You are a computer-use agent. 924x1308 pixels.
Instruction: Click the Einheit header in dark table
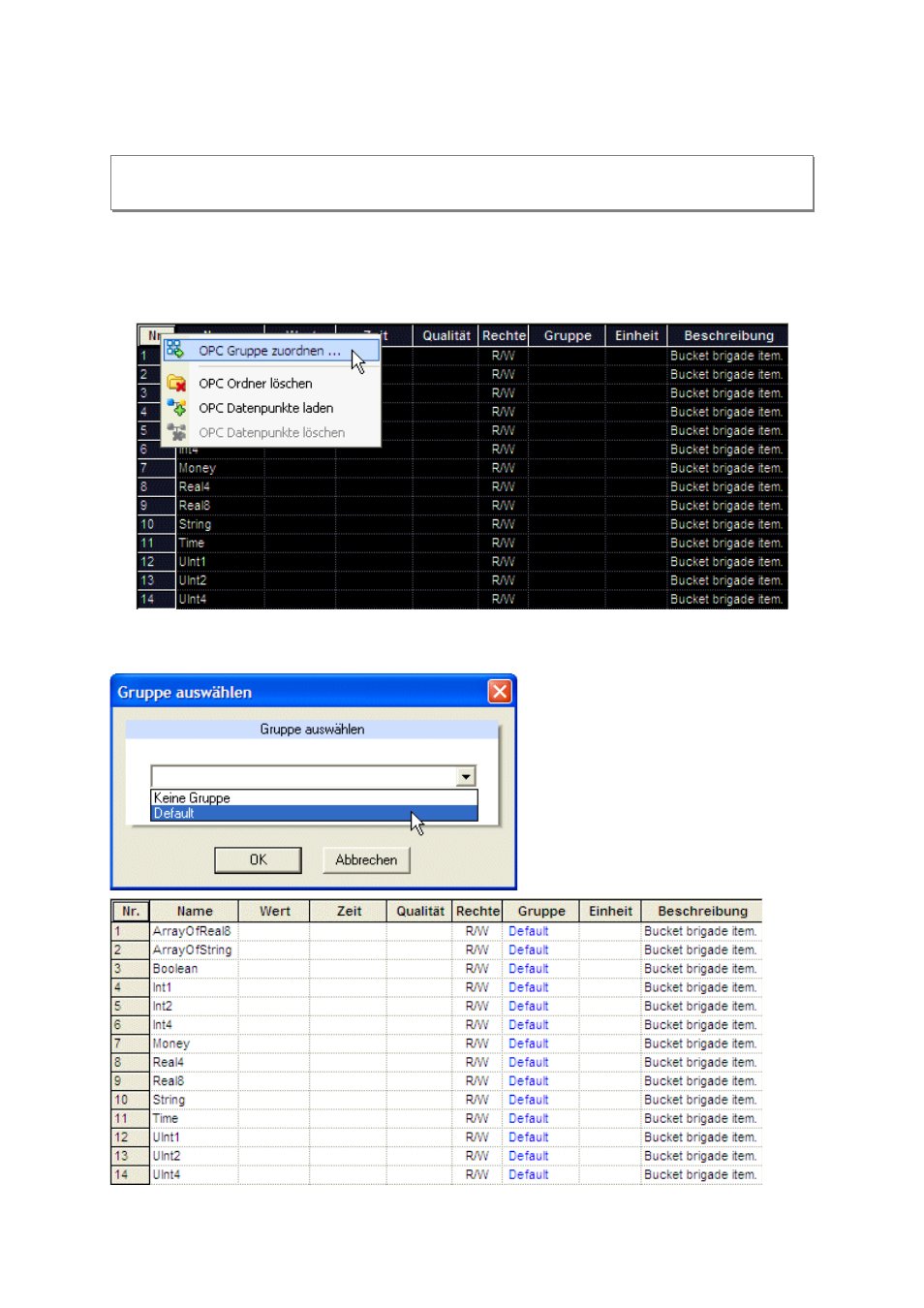(636, 335)
